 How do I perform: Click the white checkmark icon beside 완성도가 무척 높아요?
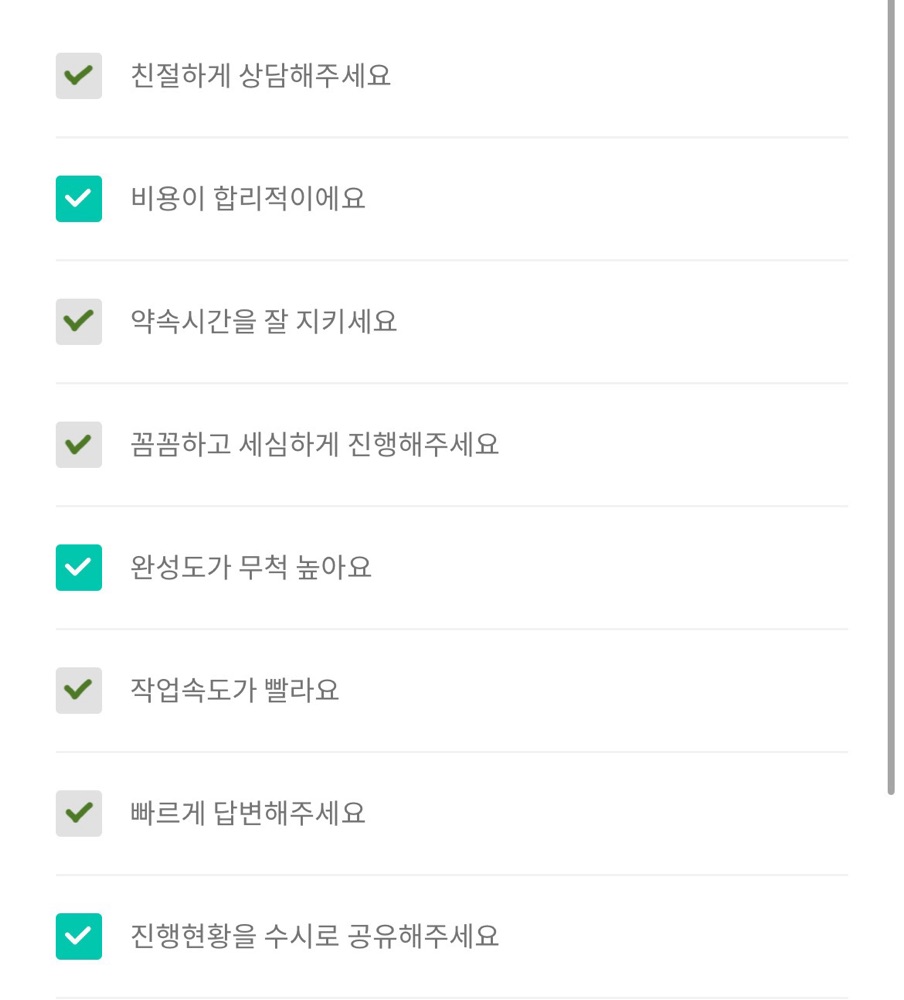(x=78, y=566)
